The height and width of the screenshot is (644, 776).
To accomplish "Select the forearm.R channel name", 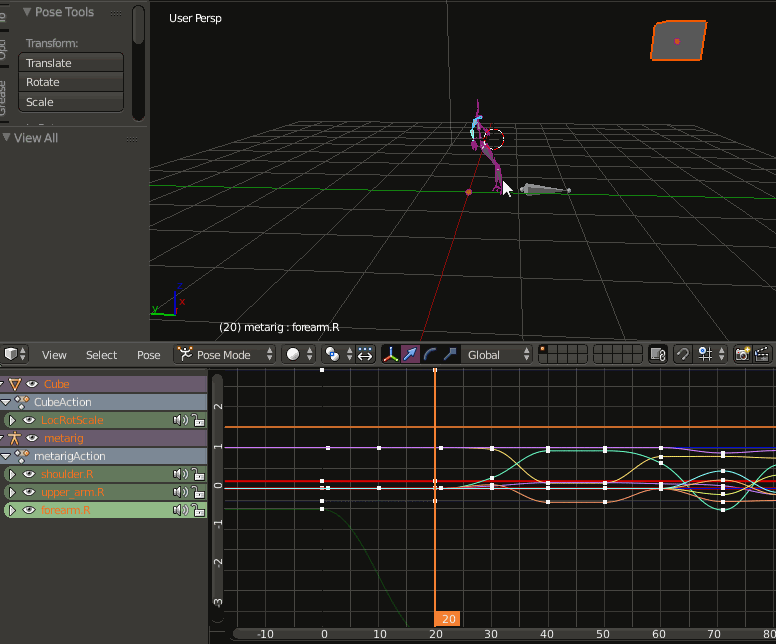I will [x=65, y=510].
